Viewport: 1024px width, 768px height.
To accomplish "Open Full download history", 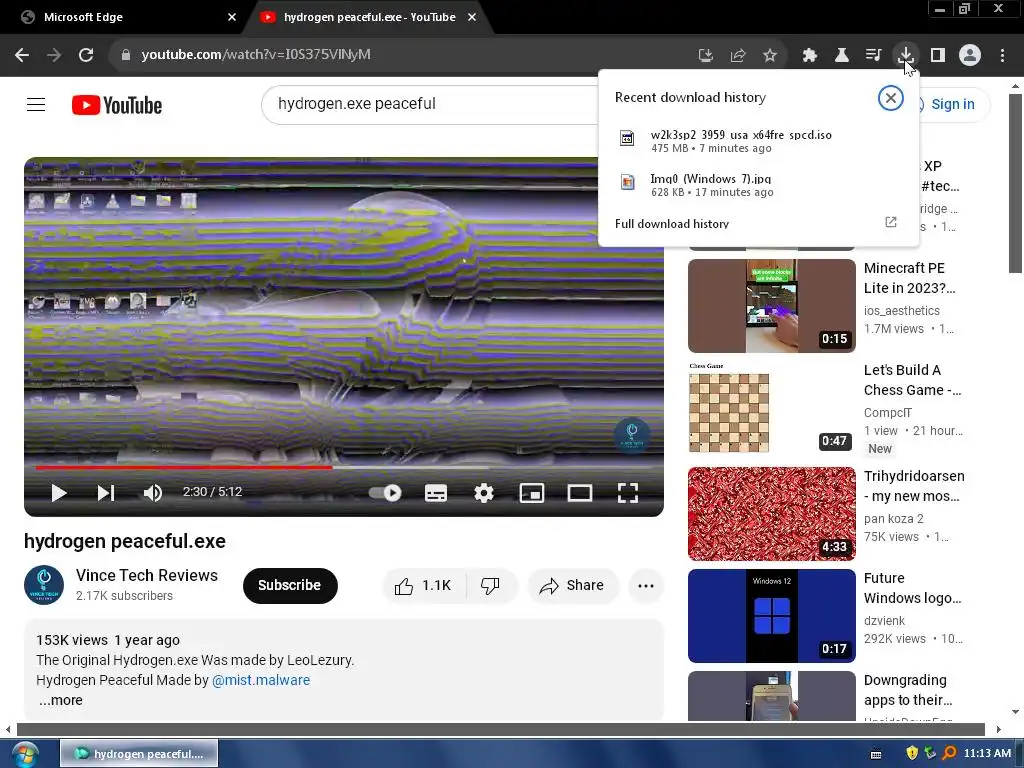I will pyautogui.click(x=672, y=224).
